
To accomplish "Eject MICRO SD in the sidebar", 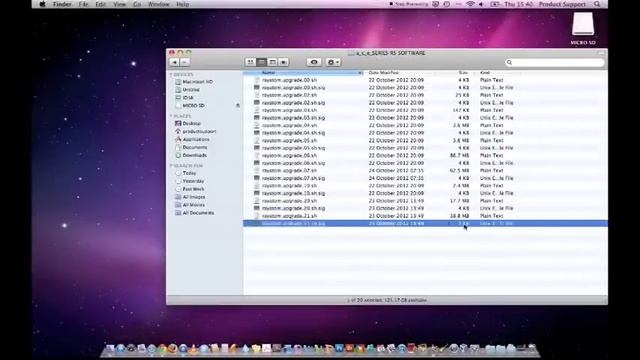I will pyautogui.click(x=238, y=106).
